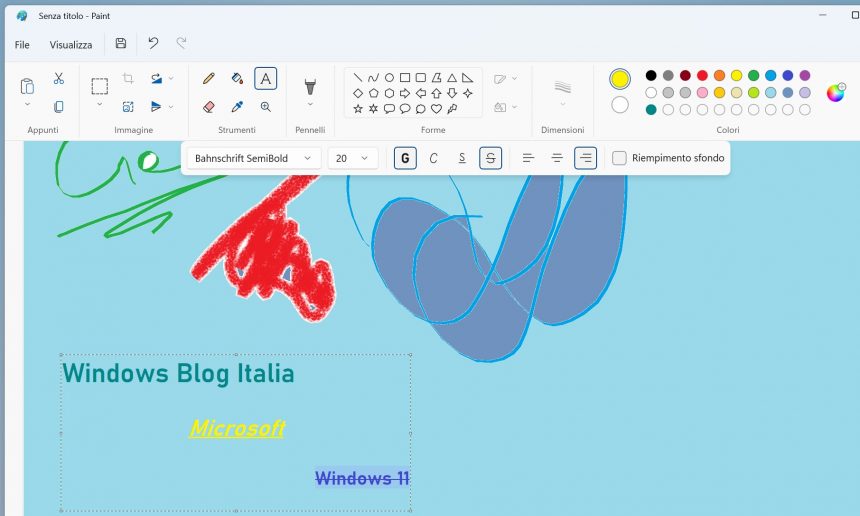Toggle Strikethrough text formatting

click(490, 158)
